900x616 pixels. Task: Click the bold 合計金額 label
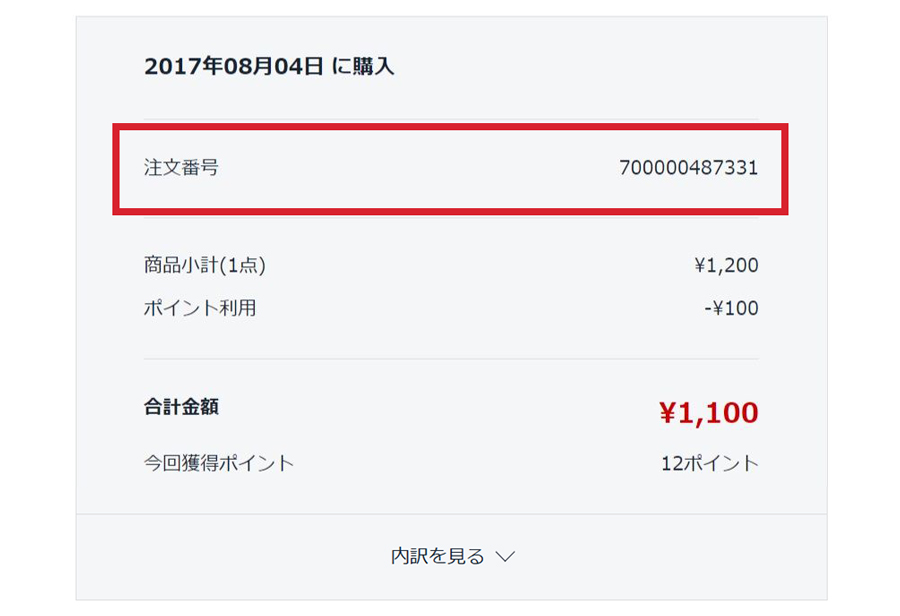coord(181,407)
